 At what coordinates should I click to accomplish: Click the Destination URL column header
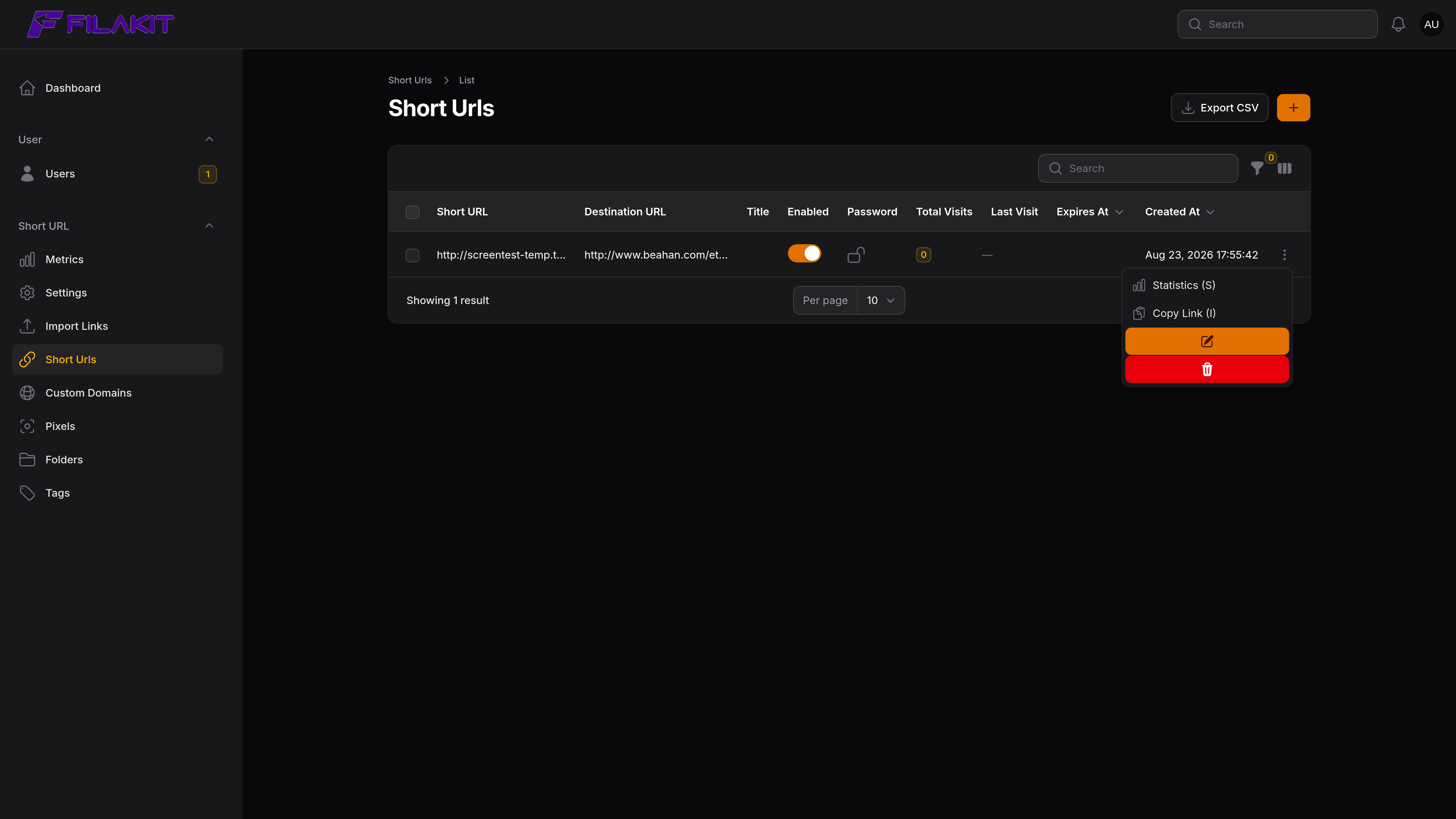tap(625, 212)
